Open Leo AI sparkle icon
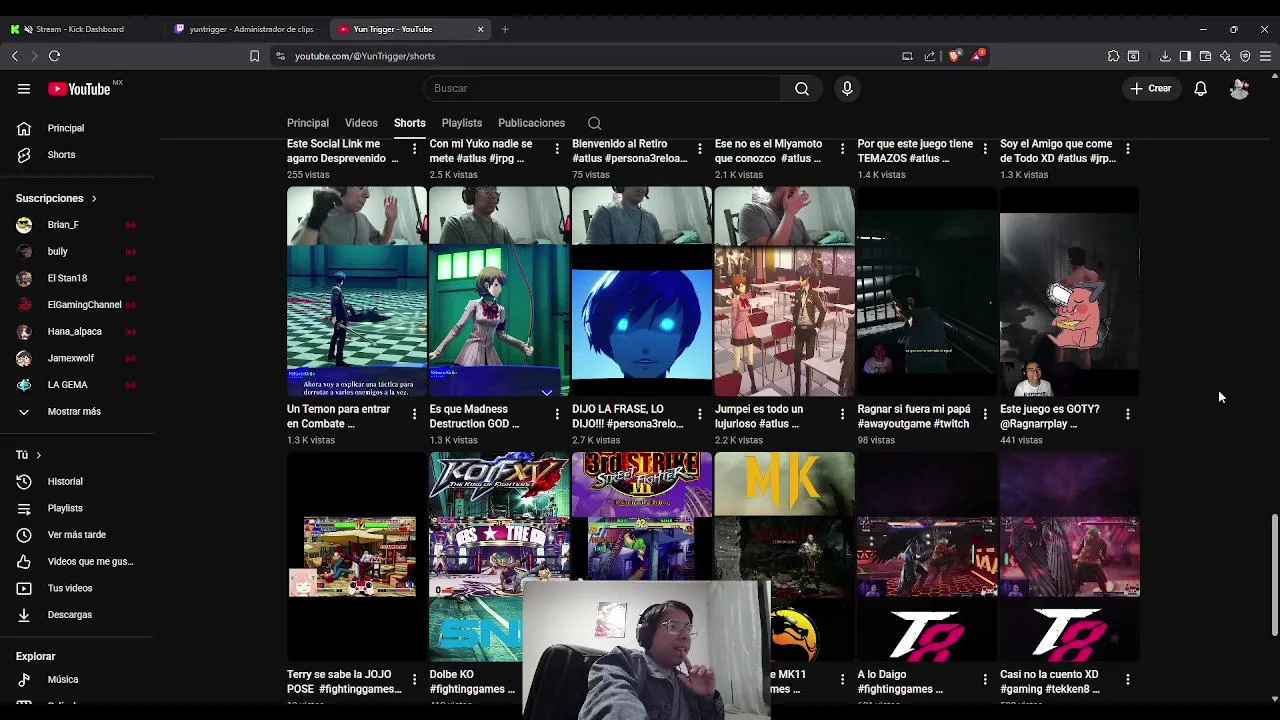The width and height of the screenshot is (1280, 720). (1225, 56)
